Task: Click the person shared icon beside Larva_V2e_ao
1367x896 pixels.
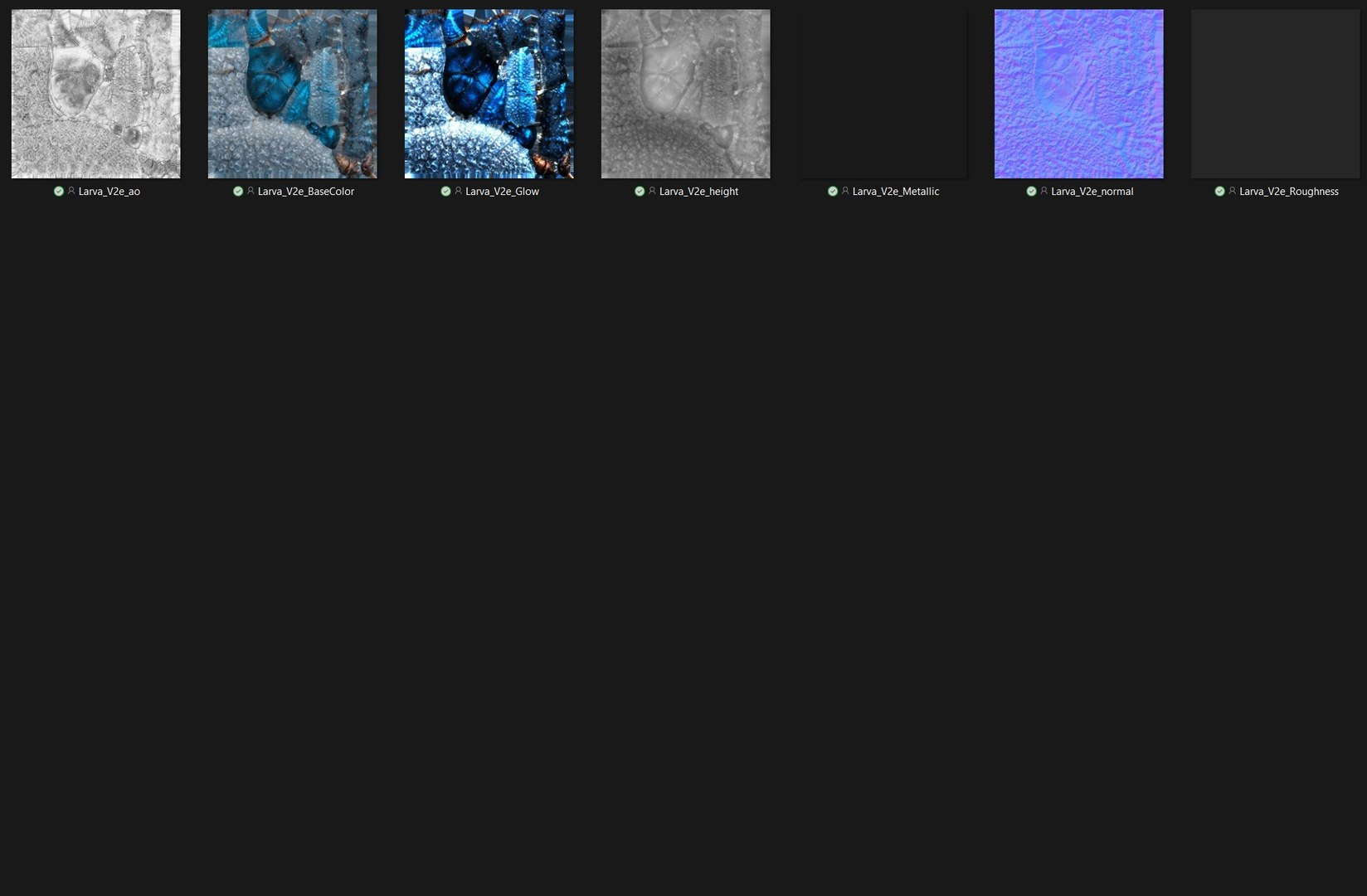Action: point(71,191)
